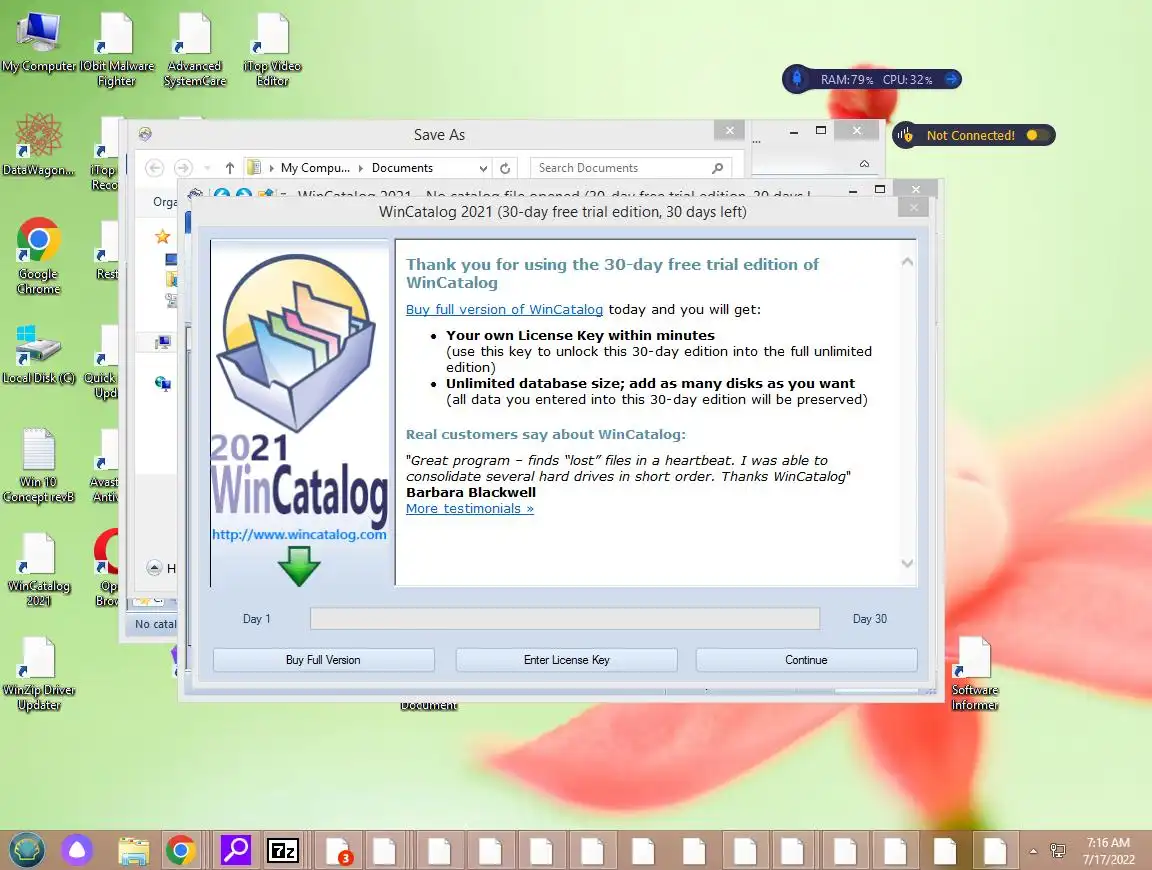Open Software Informer desktop shortcut

[975, 674]
